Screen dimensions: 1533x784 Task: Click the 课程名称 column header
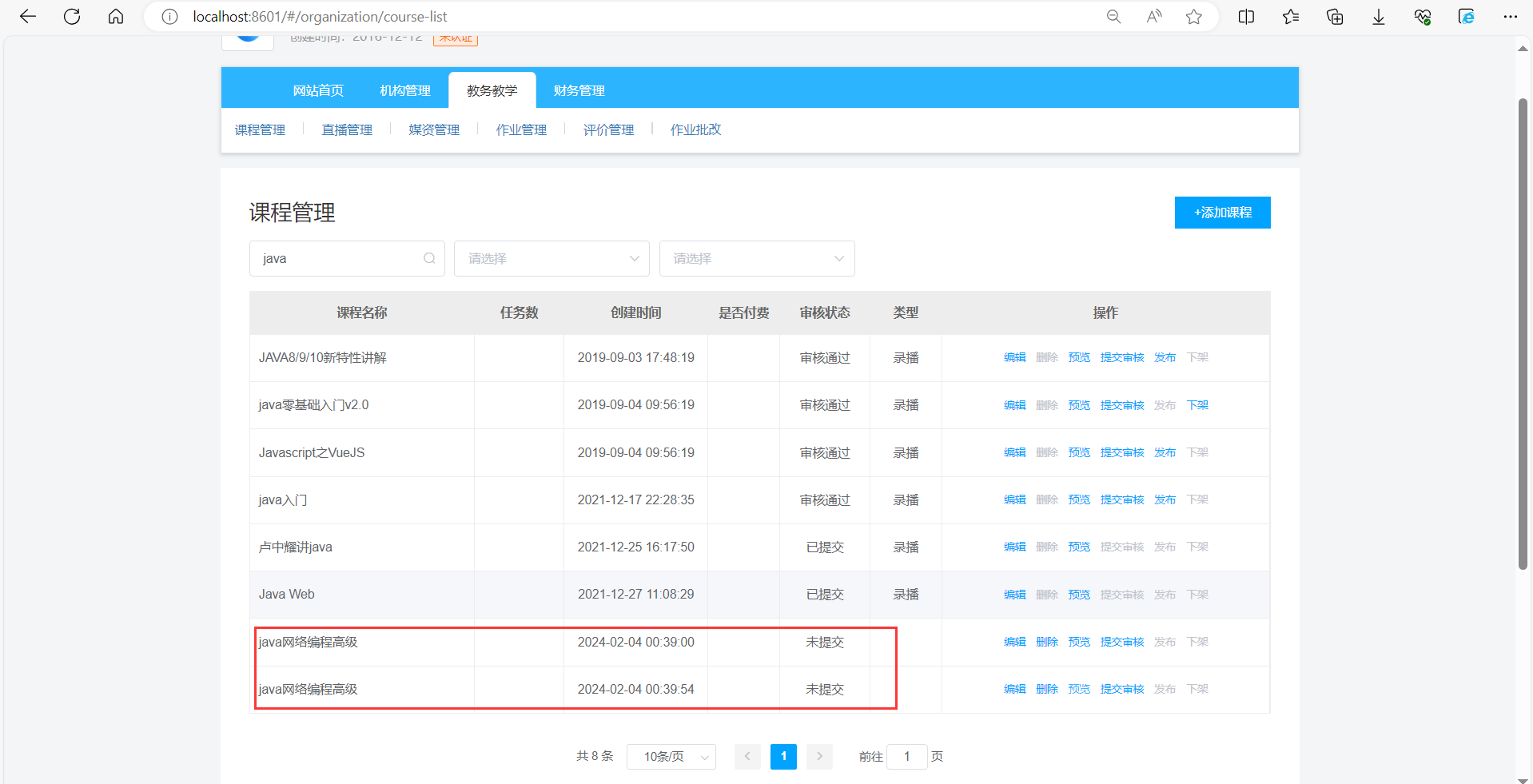point(362,312)
